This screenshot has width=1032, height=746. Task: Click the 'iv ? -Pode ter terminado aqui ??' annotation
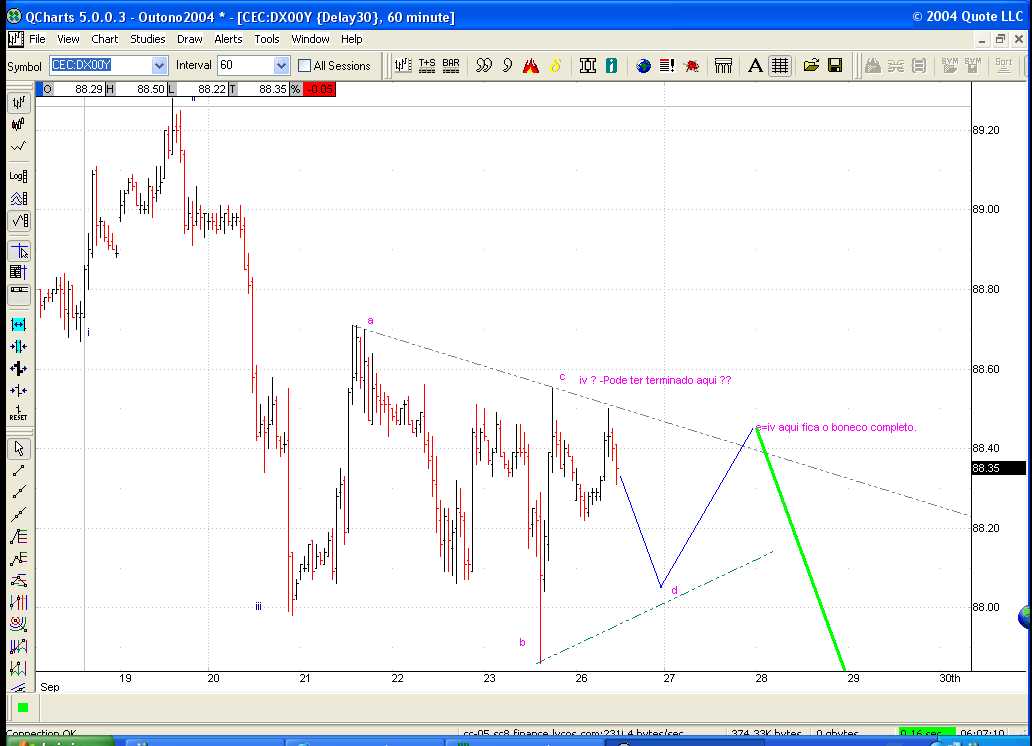coord(655,380)
